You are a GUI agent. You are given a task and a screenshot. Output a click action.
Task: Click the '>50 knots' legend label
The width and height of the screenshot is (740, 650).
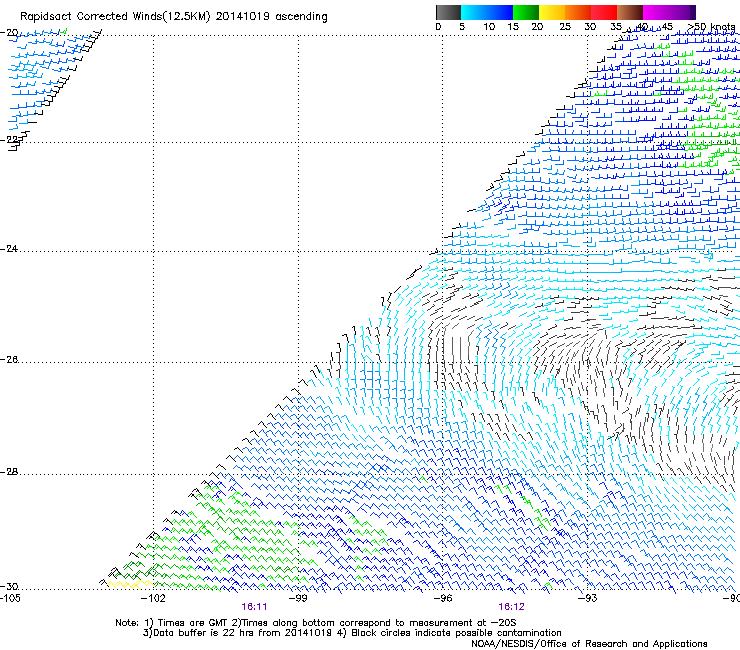tap(711, 27)
